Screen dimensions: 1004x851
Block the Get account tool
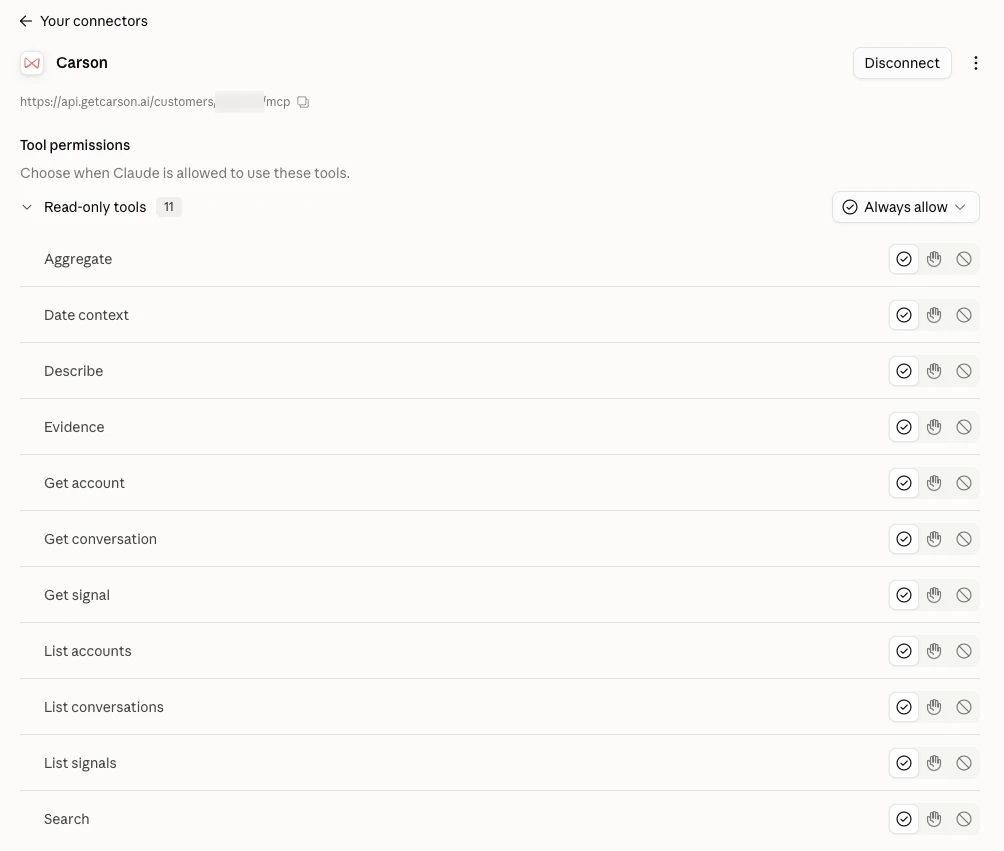[x=964, y=483]
